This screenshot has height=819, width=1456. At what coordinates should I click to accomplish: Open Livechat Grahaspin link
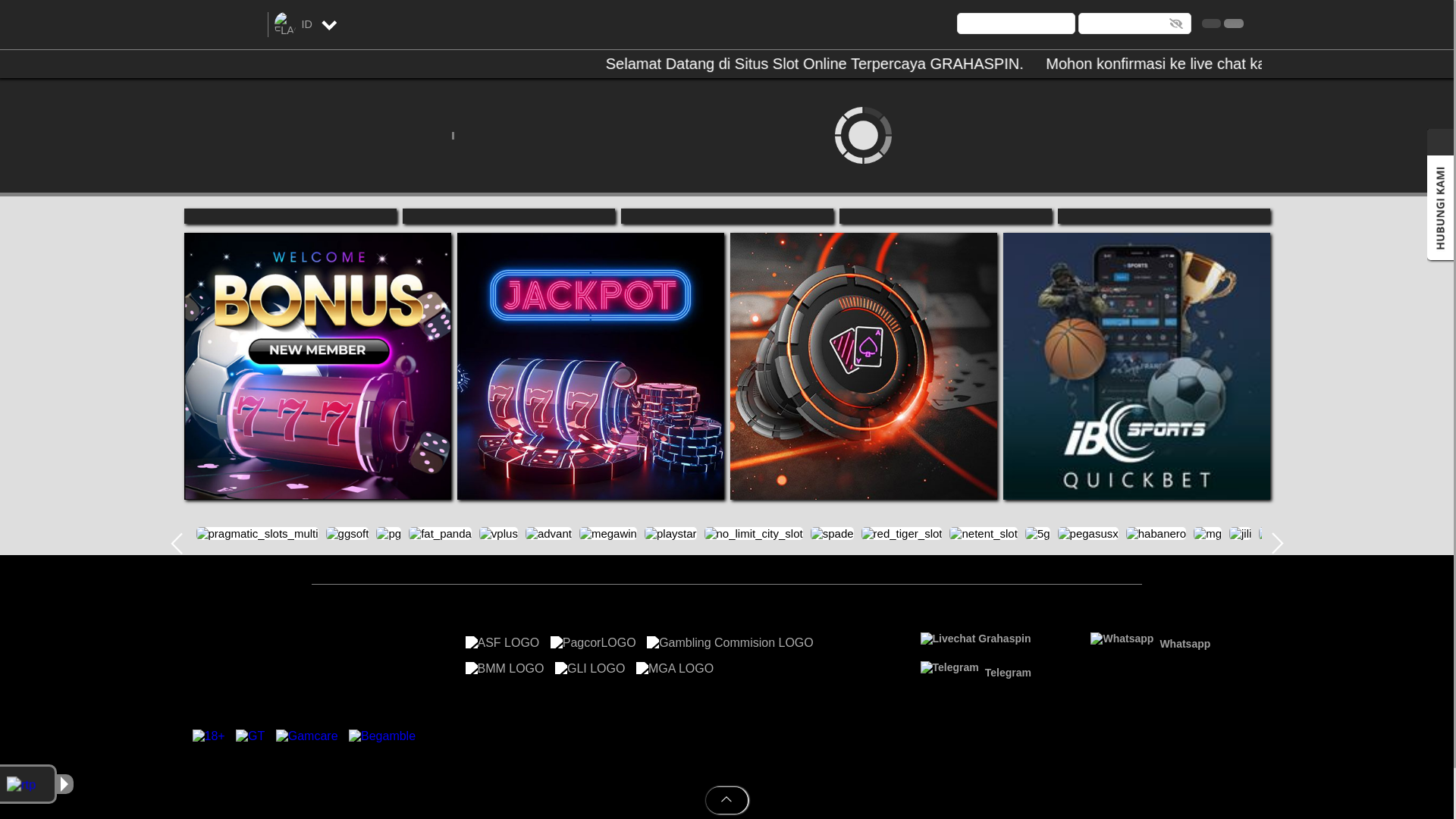click(x=976, y=639)
